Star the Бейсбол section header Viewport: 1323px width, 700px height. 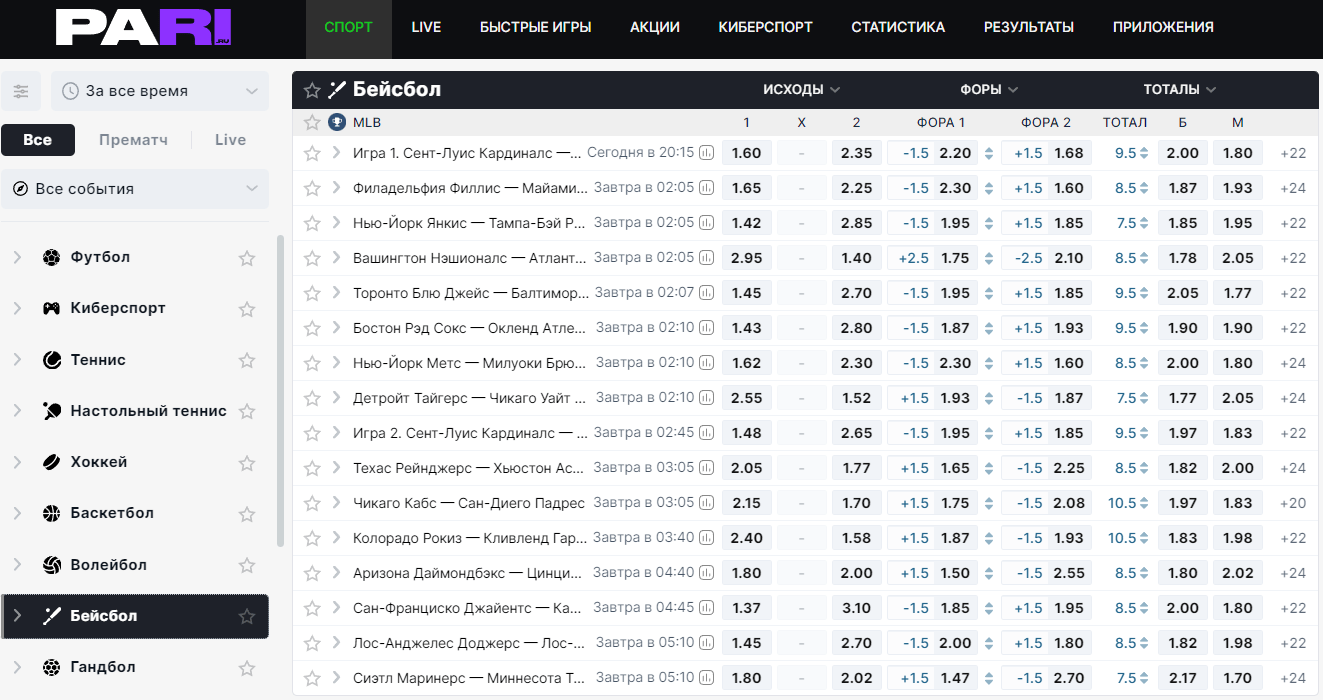[x=312, y=90]
